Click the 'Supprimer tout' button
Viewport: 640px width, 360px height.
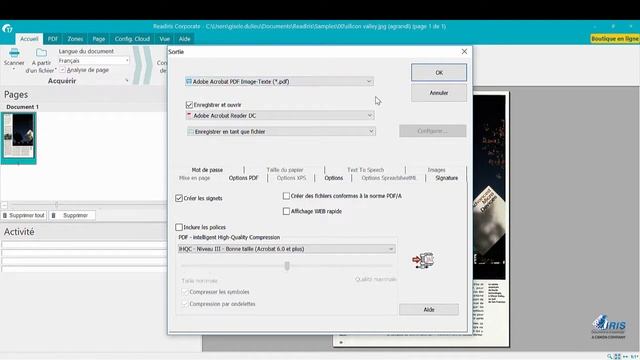(24, 215)
